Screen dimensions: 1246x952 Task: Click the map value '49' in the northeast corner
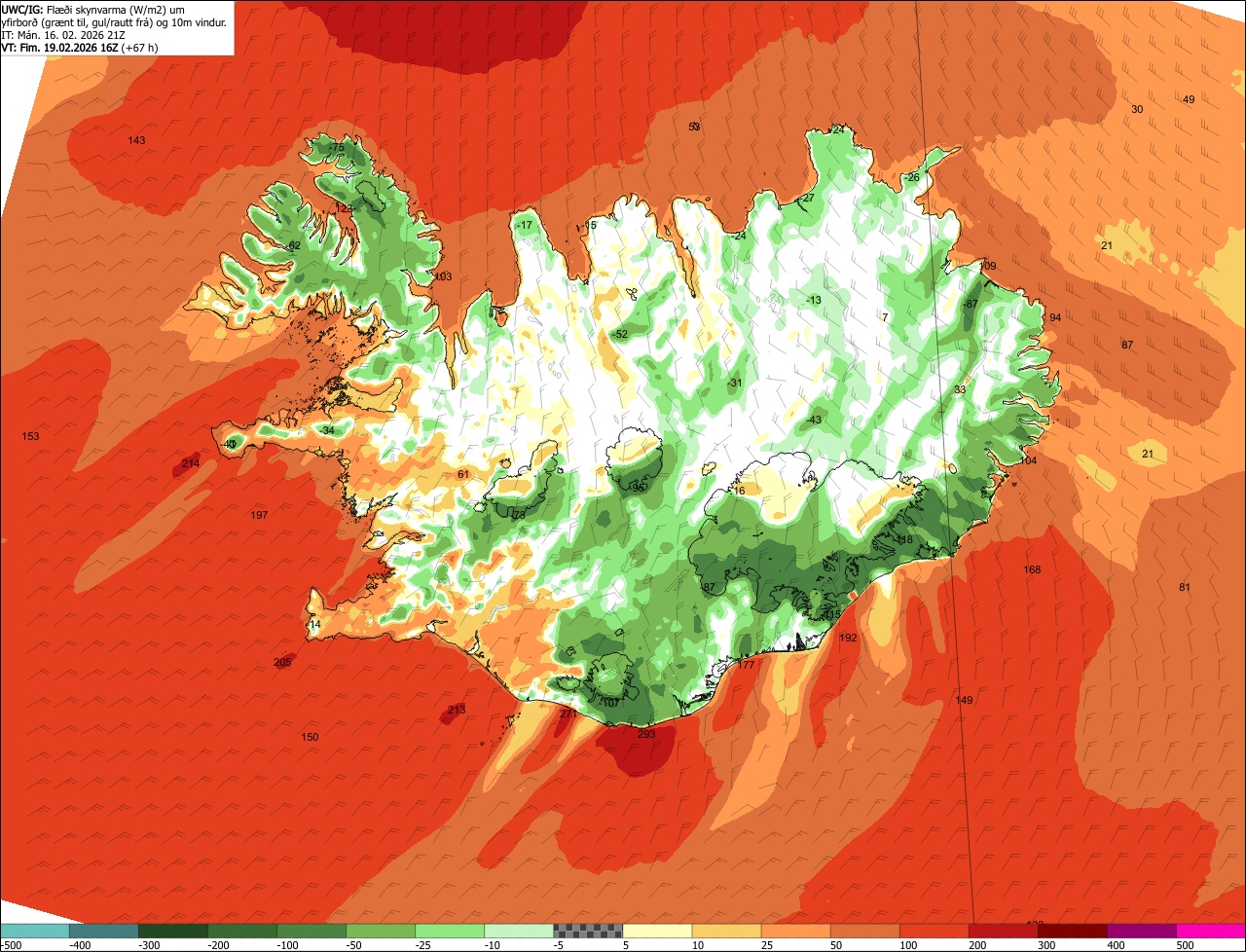[x=1189, y=100]
